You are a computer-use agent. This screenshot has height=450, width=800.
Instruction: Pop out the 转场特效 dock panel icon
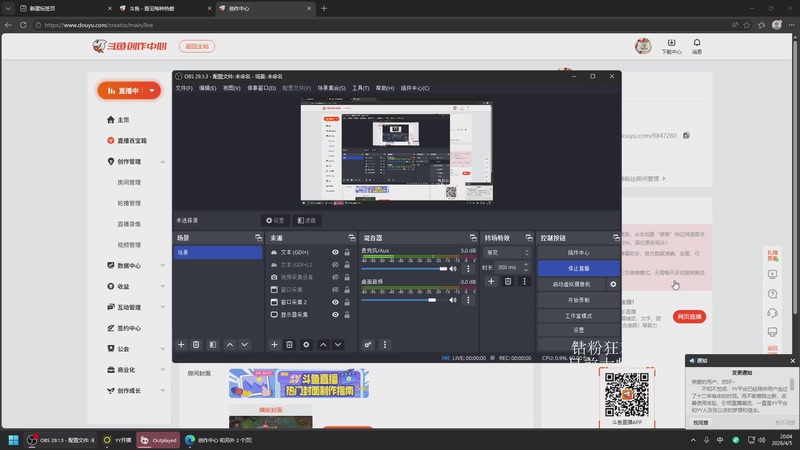(529, 238)
